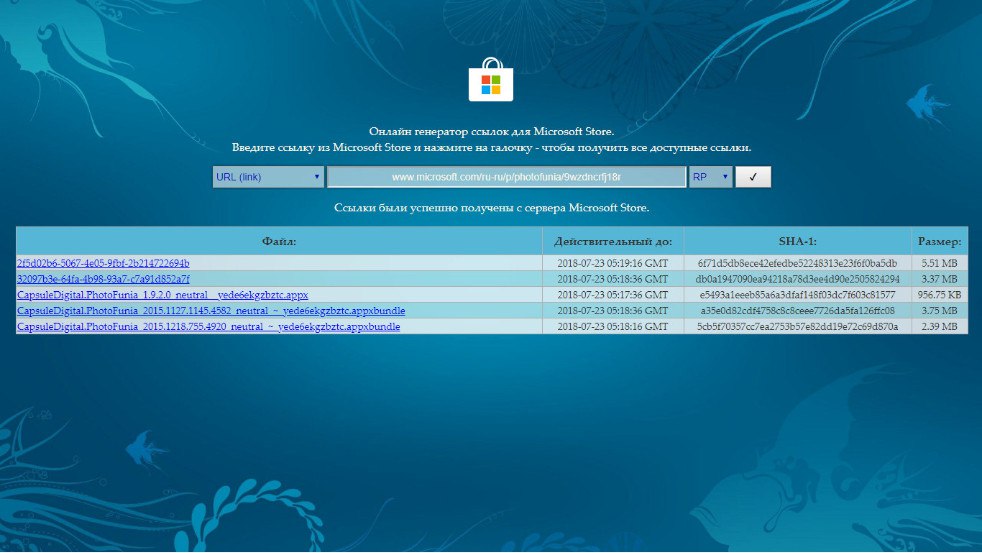Screen dimensions: 982x553
Task: Select SHA-1 hash starting 5cb5f70357cc
Action: [x=797, y=326]
